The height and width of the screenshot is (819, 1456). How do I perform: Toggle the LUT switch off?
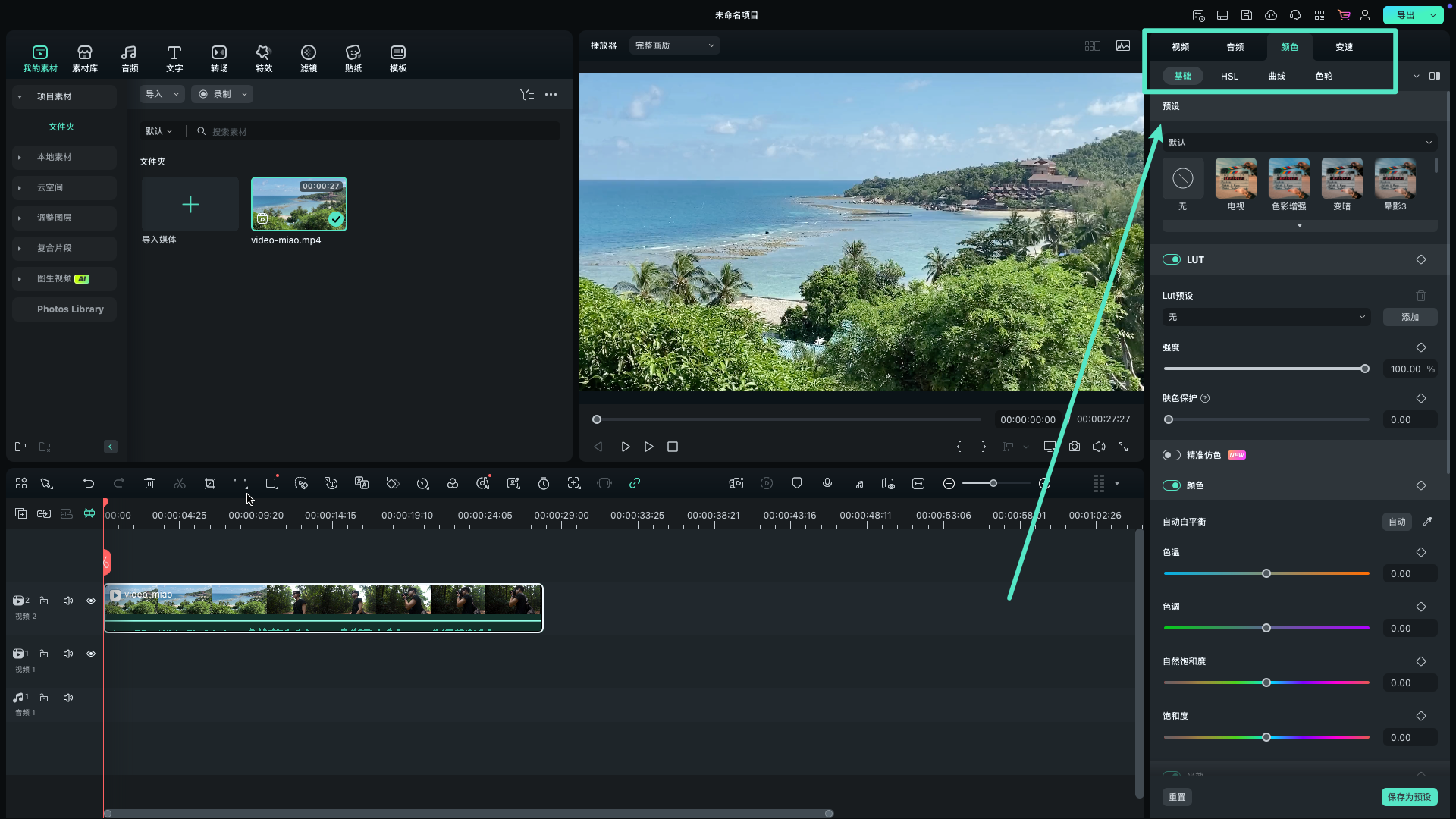pyautogui.click(x=1172, y=259)
